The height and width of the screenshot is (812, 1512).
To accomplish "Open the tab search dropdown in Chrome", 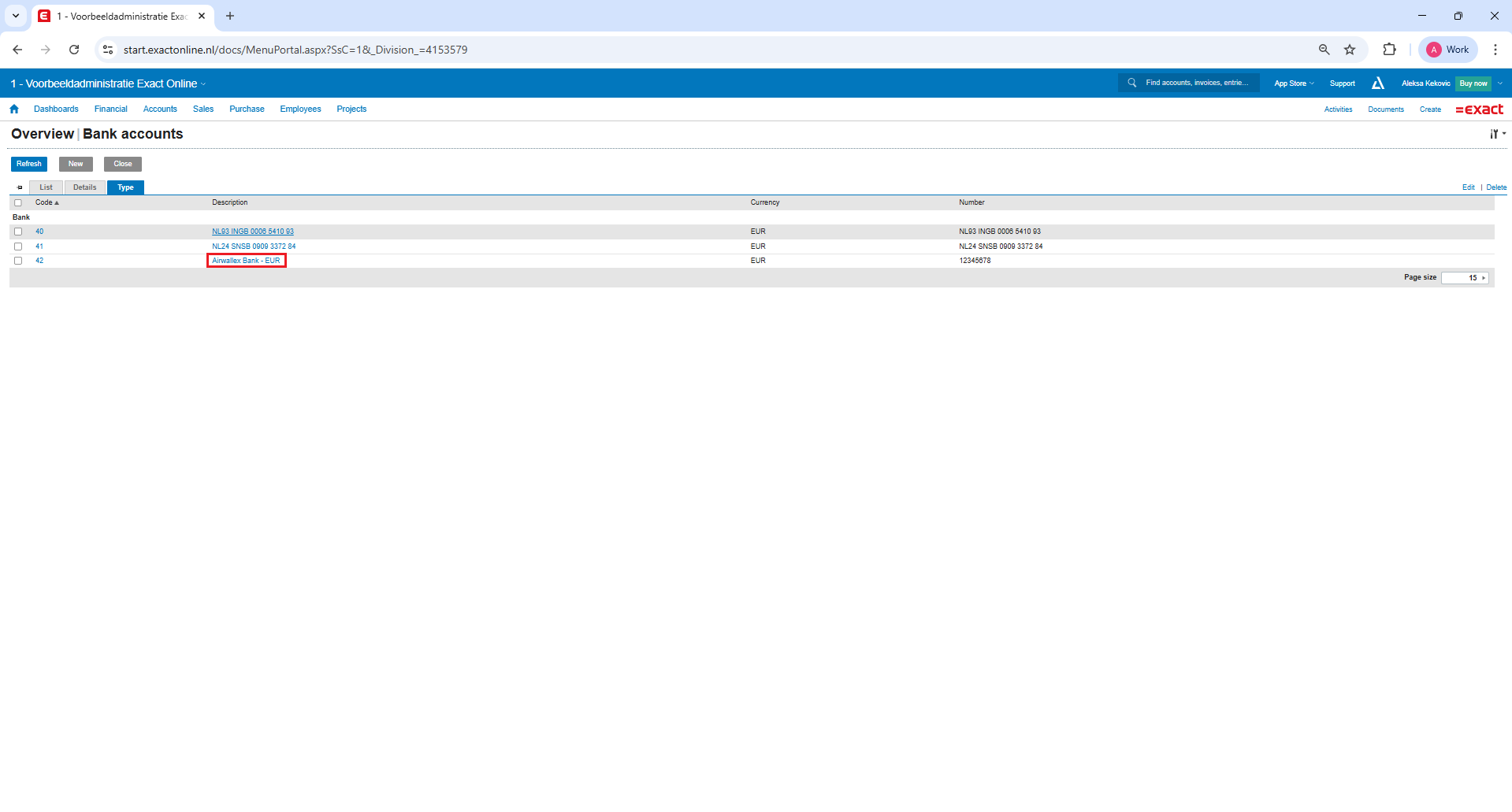I will pos(15,16).
